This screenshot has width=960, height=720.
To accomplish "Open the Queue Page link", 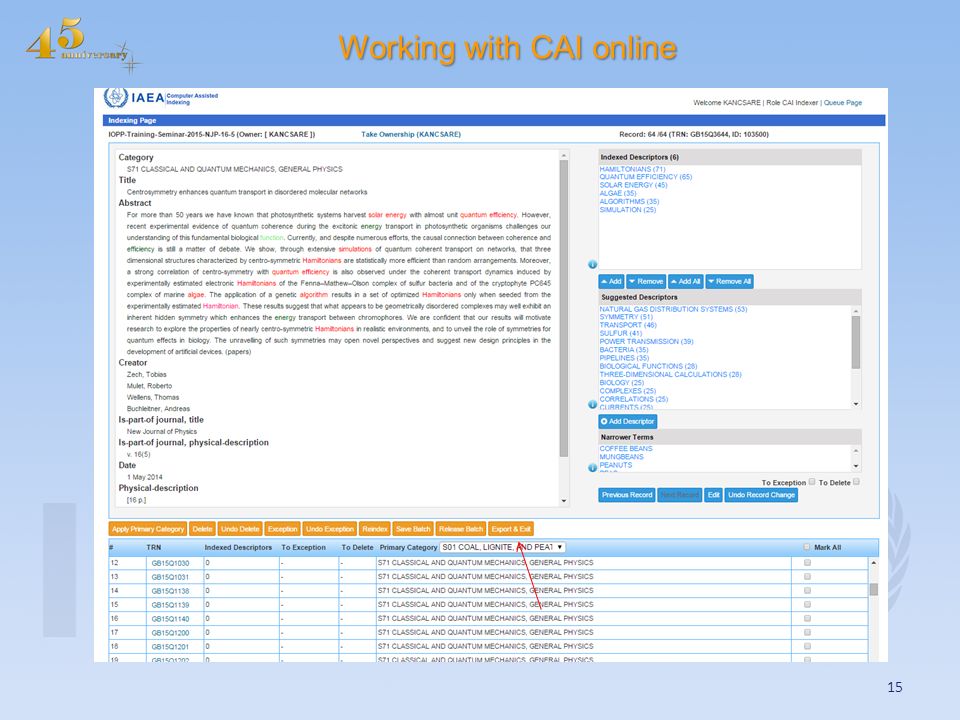I will click(842, 103).
